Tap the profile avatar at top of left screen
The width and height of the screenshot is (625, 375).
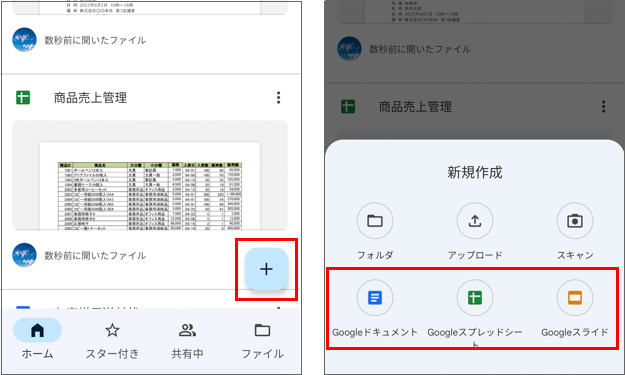24,40
